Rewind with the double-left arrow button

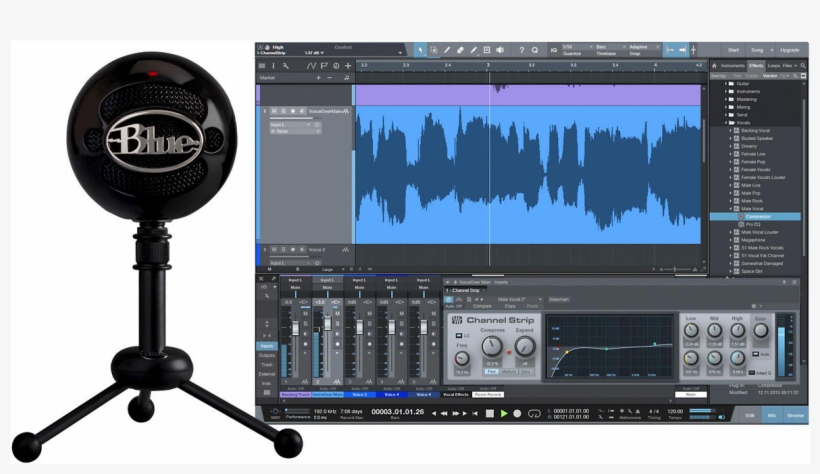pos(443,413)
